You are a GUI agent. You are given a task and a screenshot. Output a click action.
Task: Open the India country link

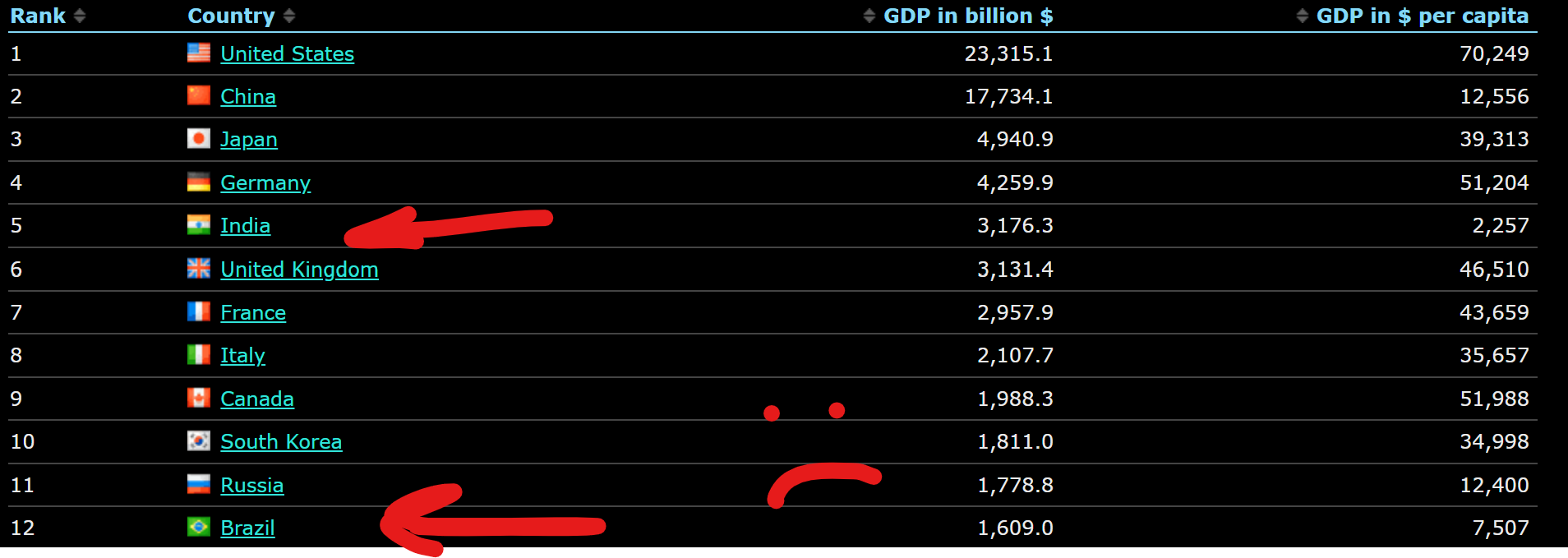coord(245,225)
